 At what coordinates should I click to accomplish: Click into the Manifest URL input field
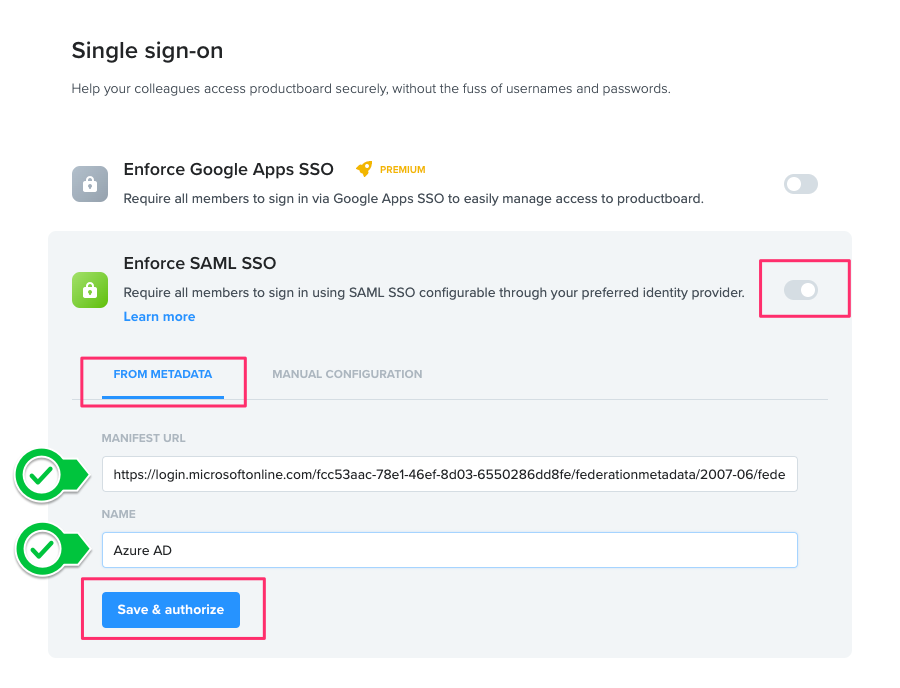point(449,475)
